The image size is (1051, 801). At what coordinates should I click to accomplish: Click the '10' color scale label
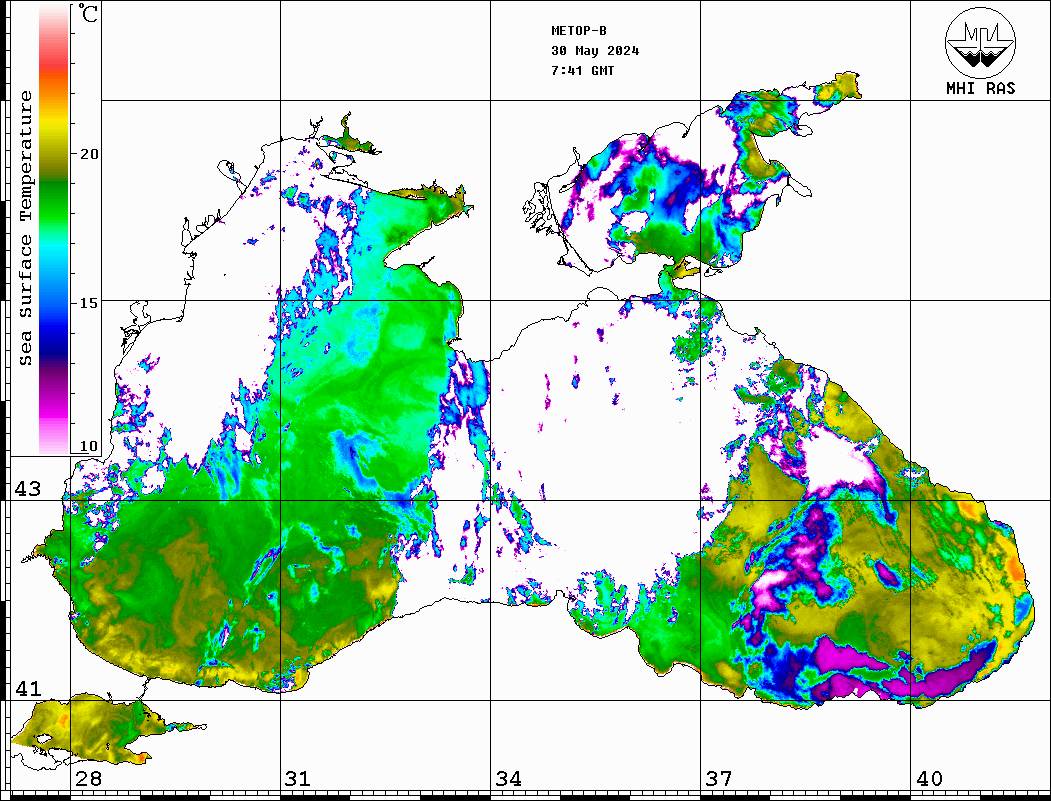[x=88, y=446]
